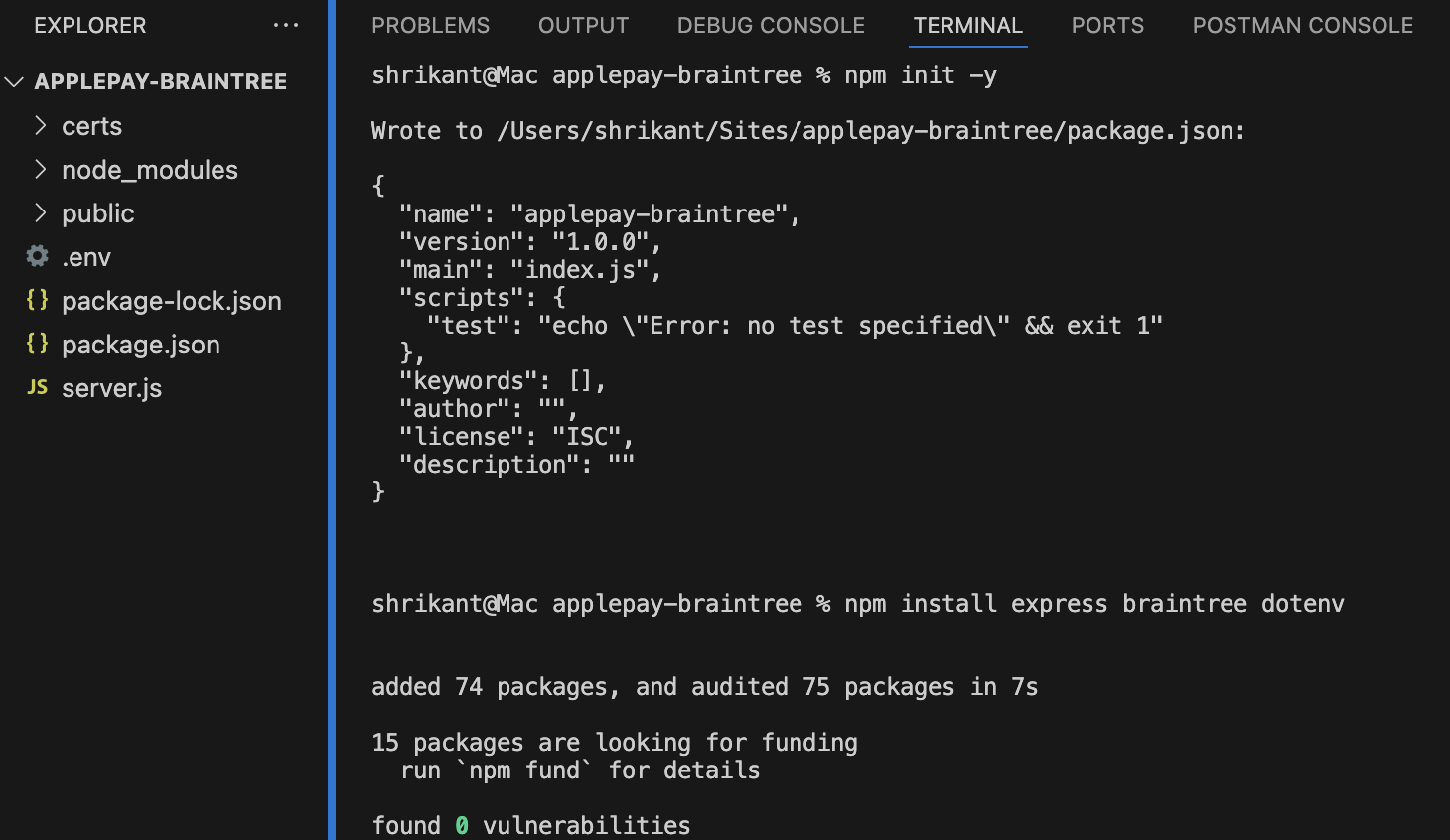Click the '"keywords": []' line
This screenshot has height=840, width=1450.
tap(503, 381)
